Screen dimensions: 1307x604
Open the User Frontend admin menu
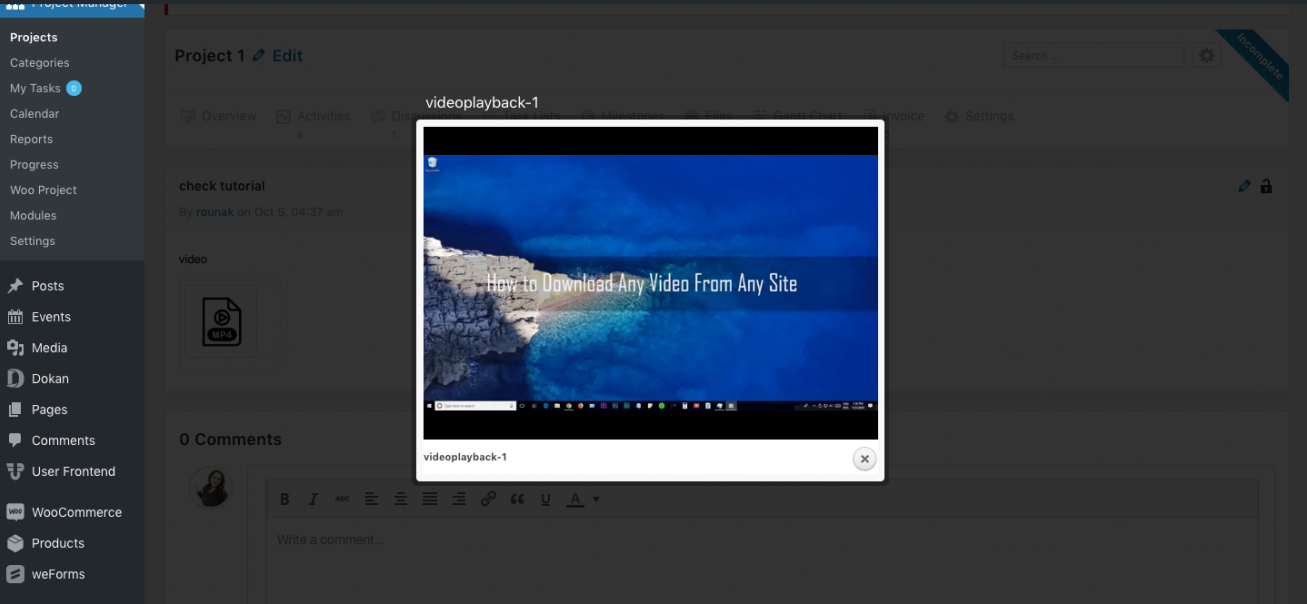click(73, 472)
